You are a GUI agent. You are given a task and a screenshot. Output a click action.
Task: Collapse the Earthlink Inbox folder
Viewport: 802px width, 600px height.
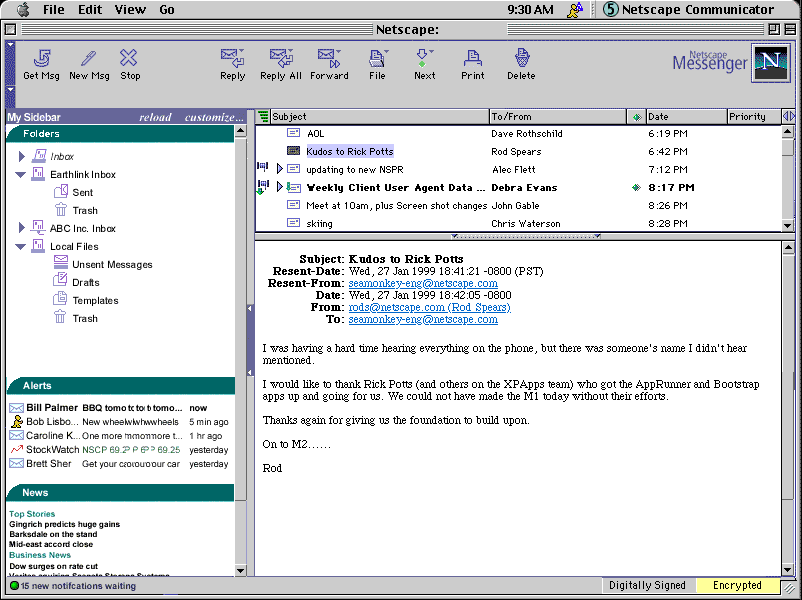click(x=20, y=174)
